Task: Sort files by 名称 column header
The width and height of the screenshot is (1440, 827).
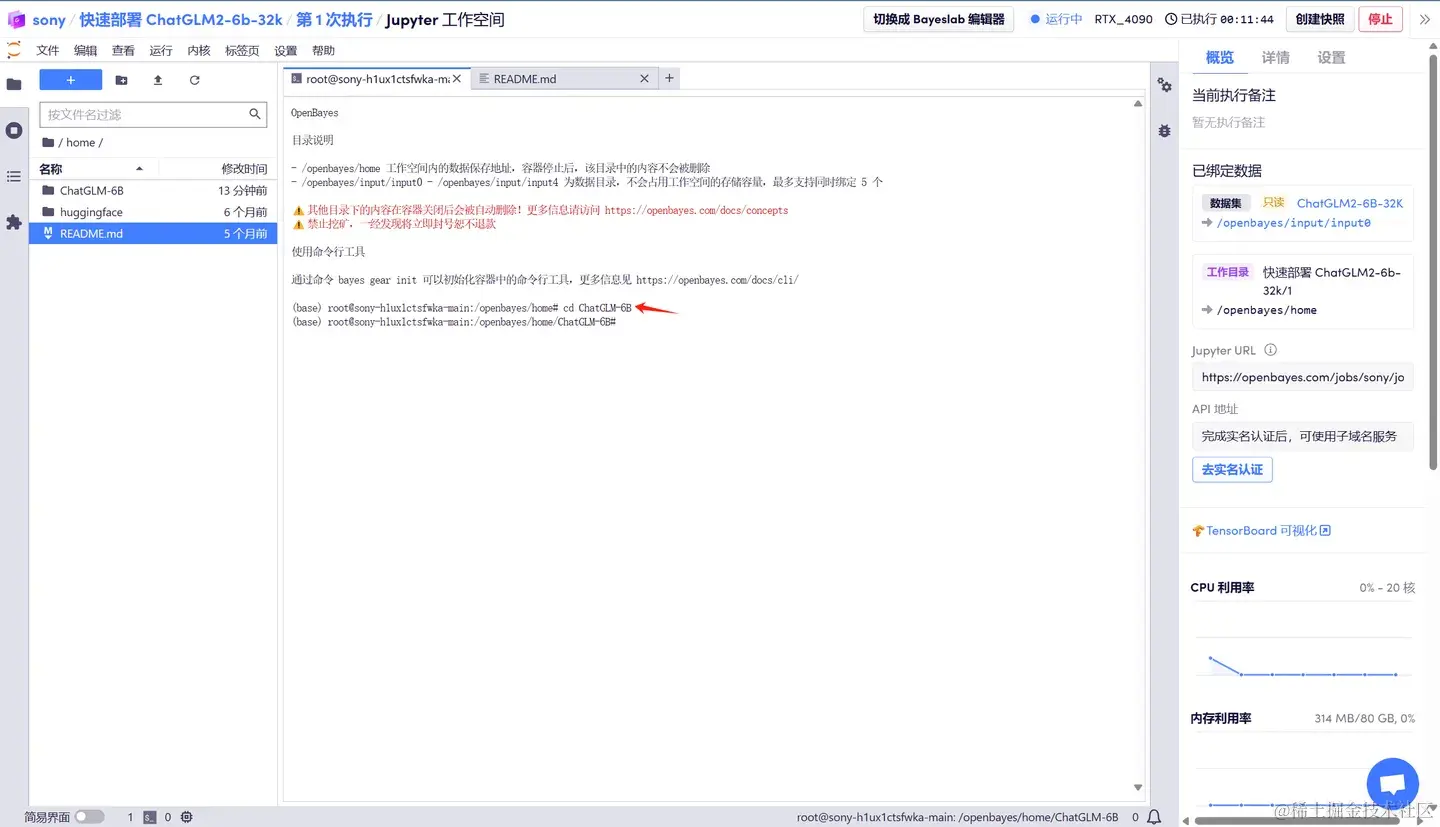Action: (x=50, y=169)
